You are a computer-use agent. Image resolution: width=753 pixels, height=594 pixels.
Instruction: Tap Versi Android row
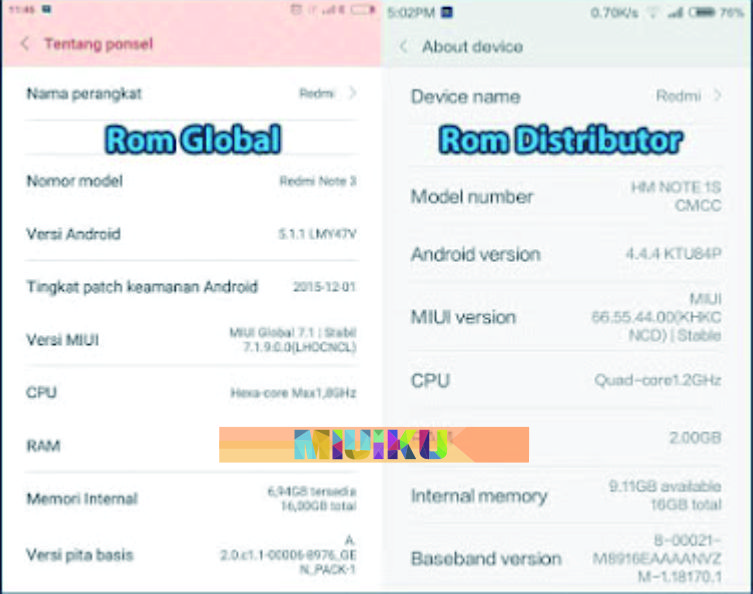click(191, 234)
